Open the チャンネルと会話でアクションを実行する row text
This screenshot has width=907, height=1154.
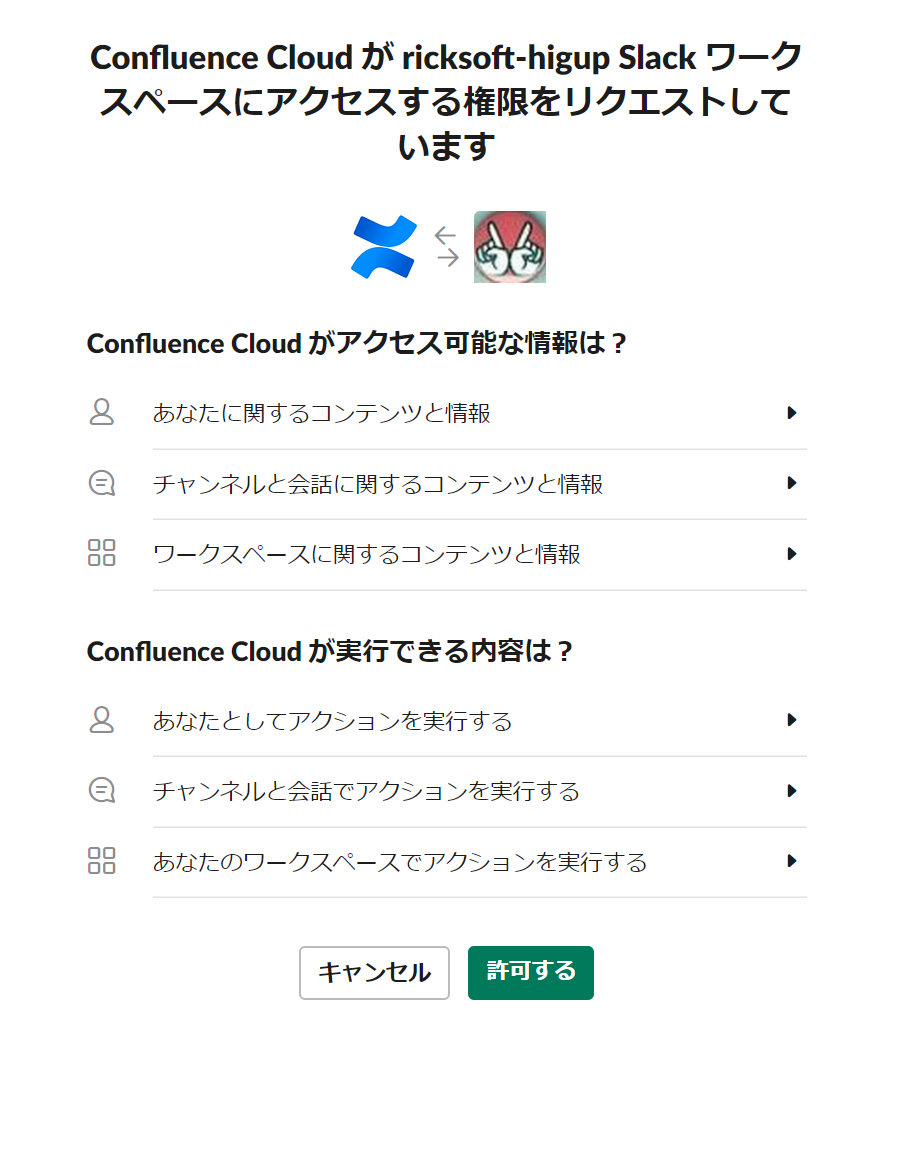(367, 791)
